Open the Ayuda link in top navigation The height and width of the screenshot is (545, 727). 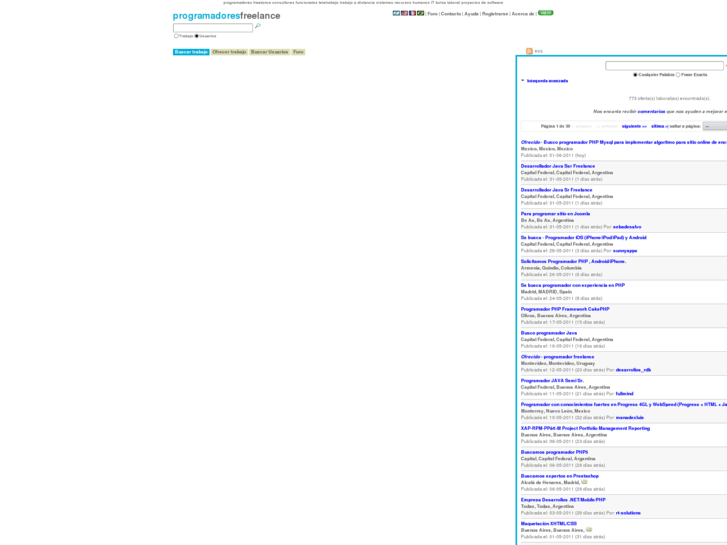[x=471, y=14]
